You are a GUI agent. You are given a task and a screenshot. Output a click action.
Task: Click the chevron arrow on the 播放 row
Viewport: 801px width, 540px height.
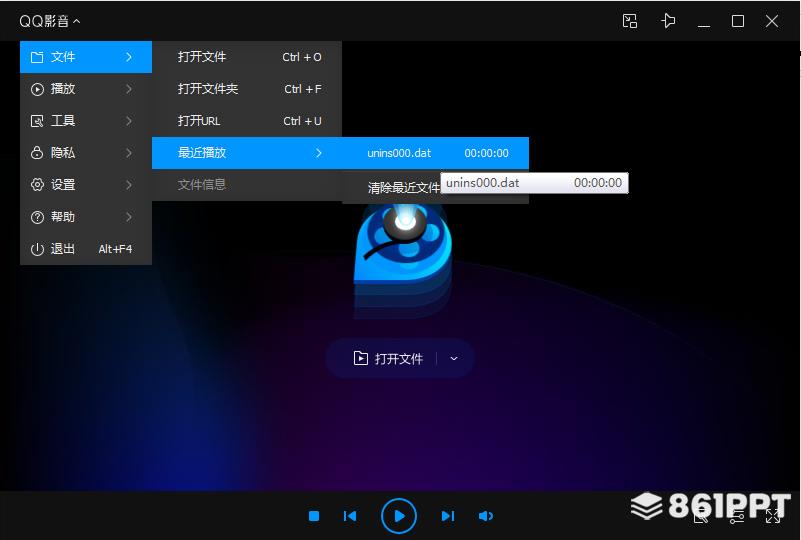pyautogui.click(x=129, y=89)
